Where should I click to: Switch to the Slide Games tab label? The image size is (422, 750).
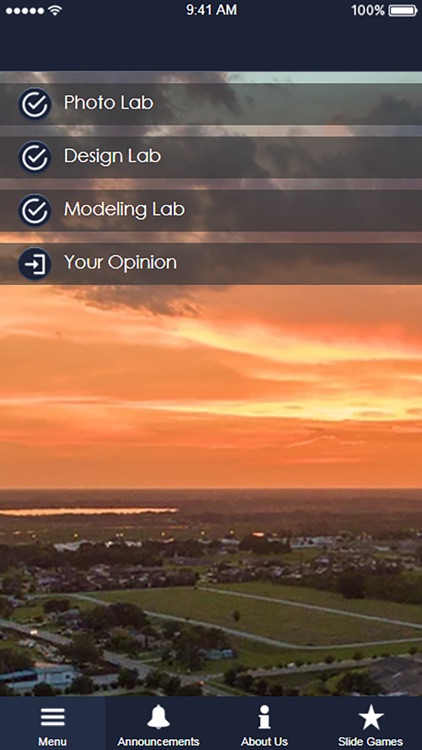click(370, 742)
